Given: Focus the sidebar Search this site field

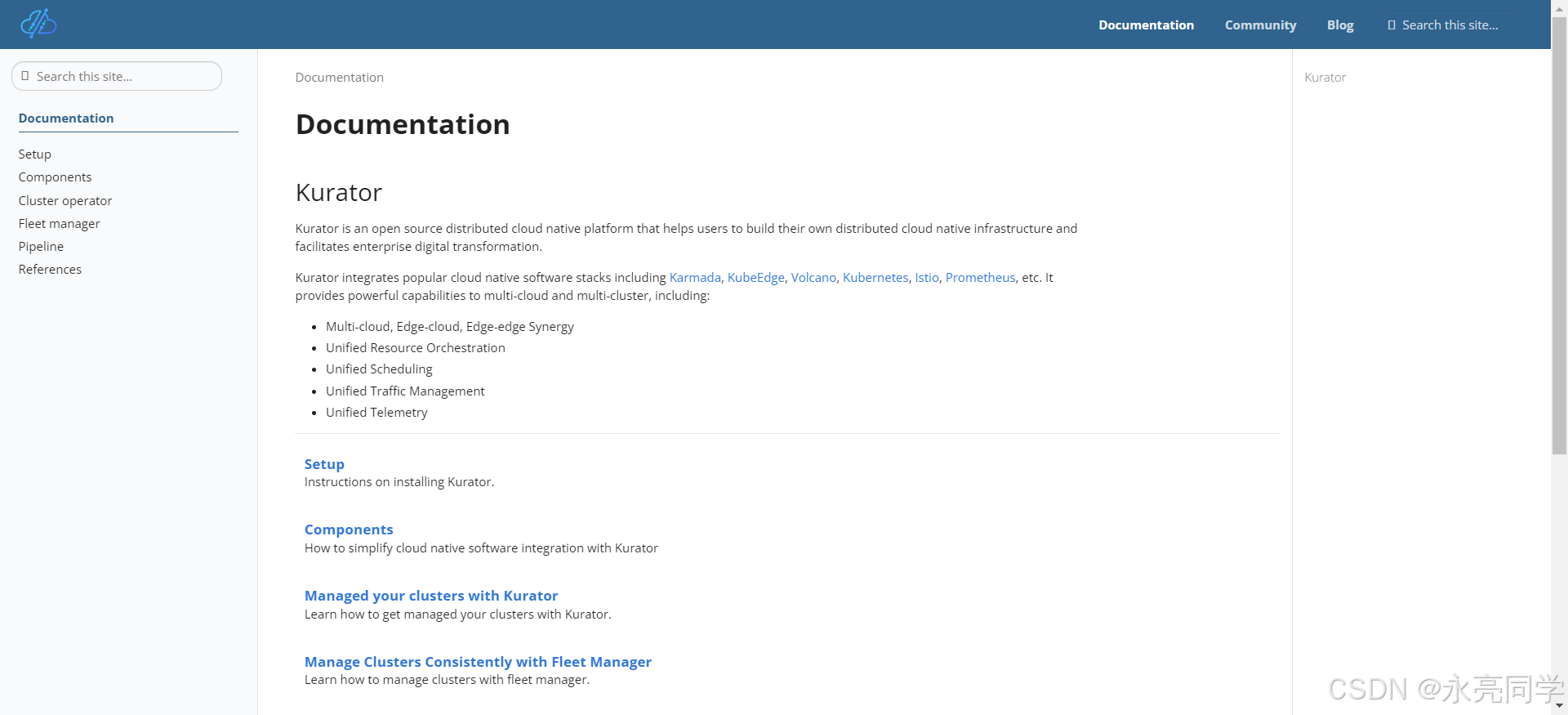Looking at the screenshot, I should 117,76.
